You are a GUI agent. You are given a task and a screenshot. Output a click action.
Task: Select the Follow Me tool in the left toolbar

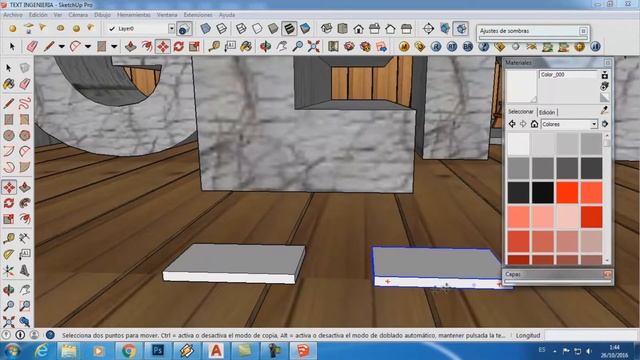[24, 203]
